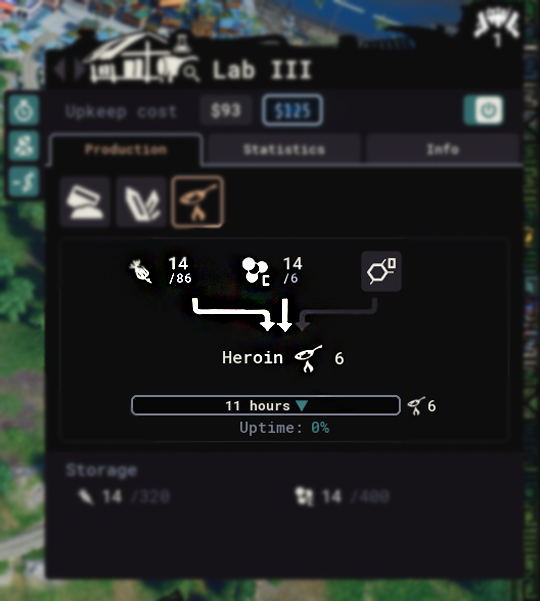Open the minus-dollar finance side icon
540x601 pixels.
point(24,181)
